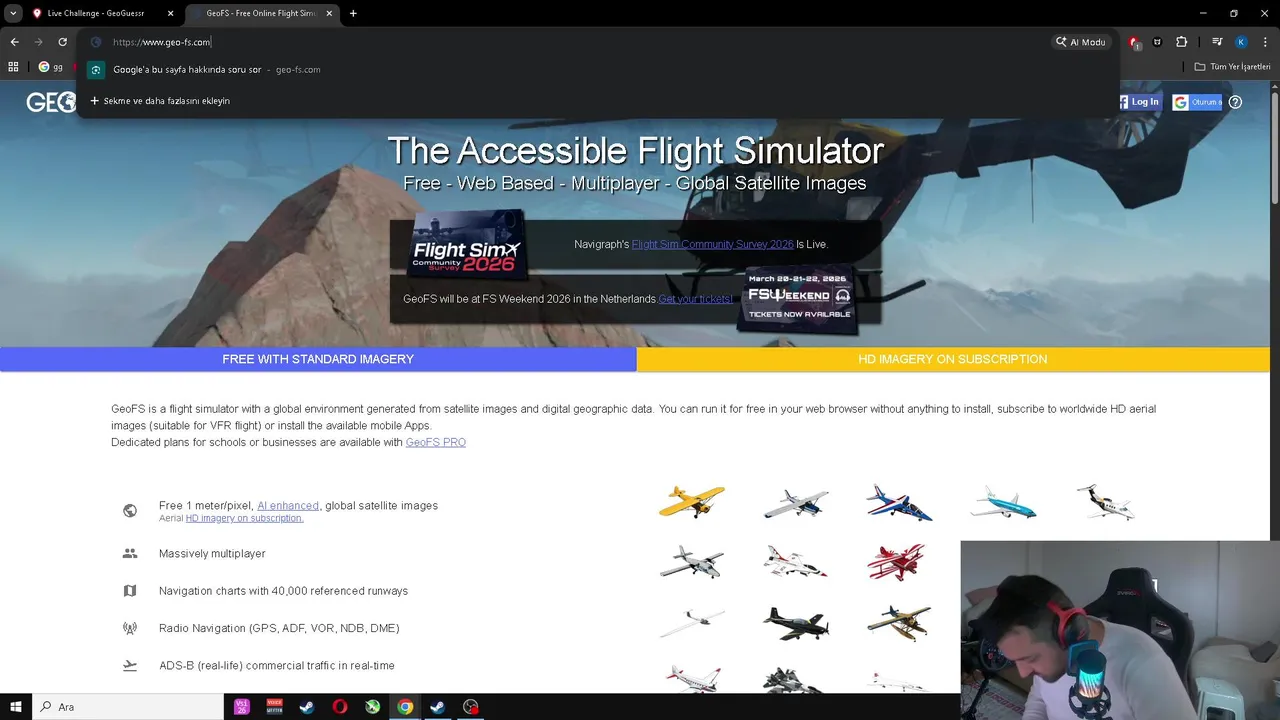Open the GeoFS PRO link
Screen dimensions: 1280x720
click(436, 442)
